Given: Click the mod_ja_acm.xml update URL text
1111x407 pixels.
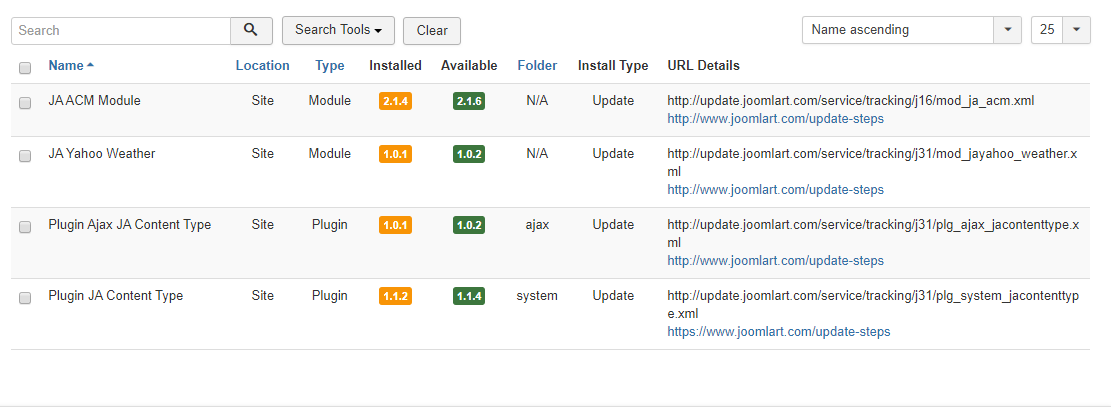Looking at the screenshot, I should (x=851, y=101).
